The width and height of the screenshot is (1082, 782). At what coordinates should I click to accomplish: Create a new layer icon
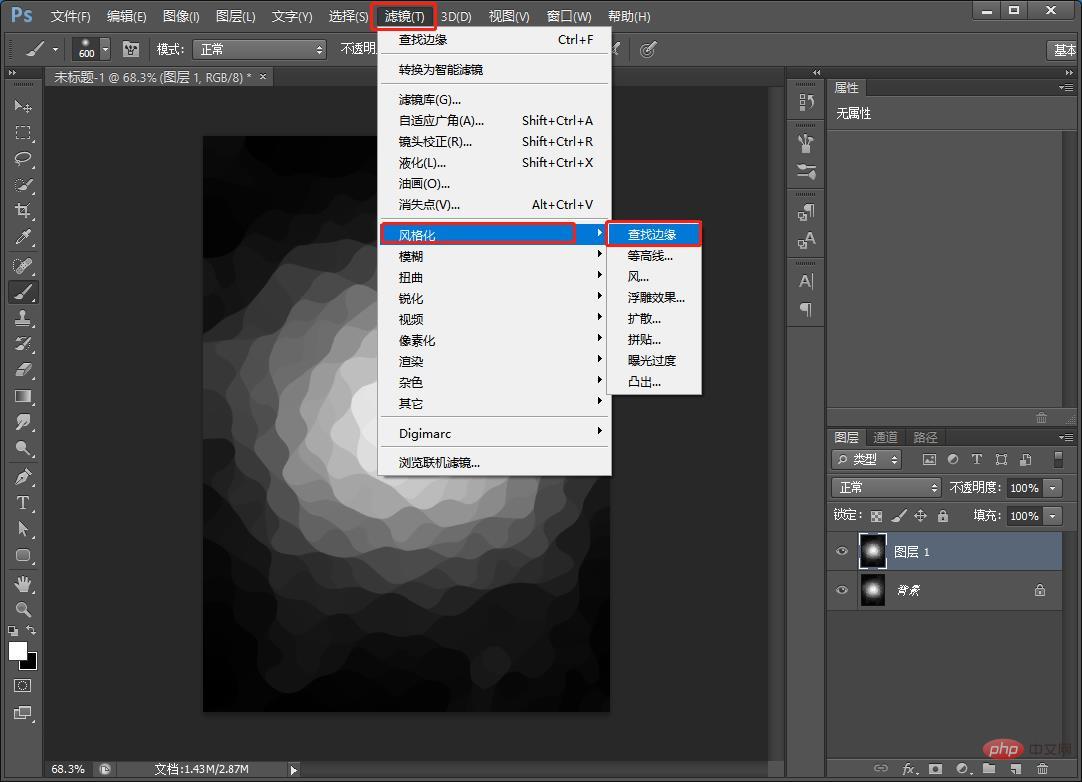1015,768
